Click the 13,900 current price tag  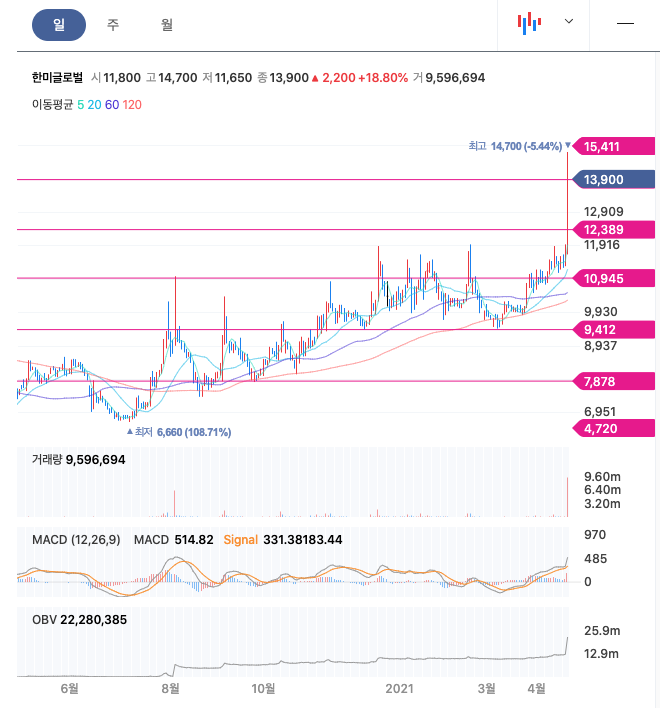click(x=614, y=179)
